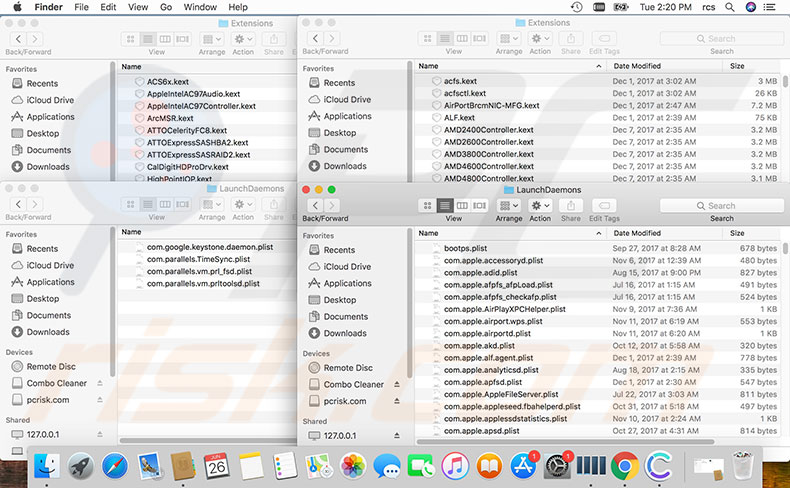Image resolution: width=790 pixels, height=488 pixels.
Task: Open Messages from the Dock
Action: [x=387, y=466]
